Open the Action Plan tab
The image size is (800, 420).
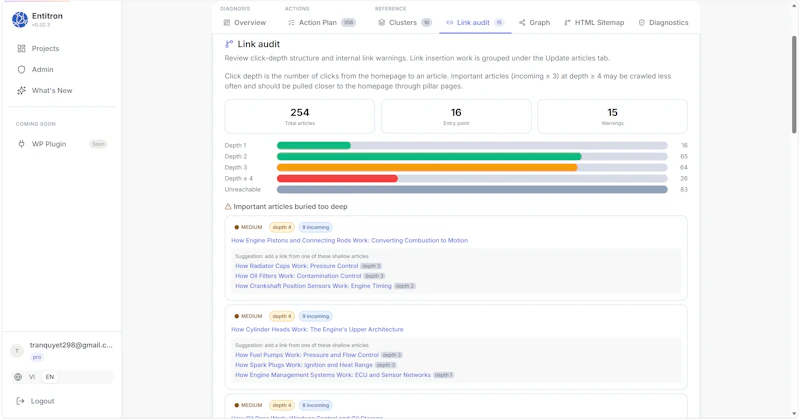click(321, 22)
